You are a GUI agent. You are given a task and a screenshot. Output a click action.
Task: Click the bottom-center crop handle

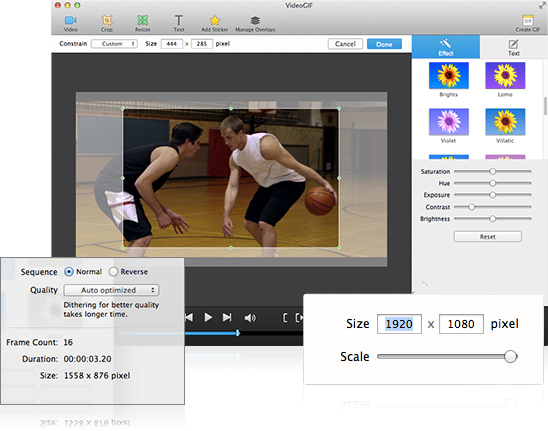click(x=231, y=247)
